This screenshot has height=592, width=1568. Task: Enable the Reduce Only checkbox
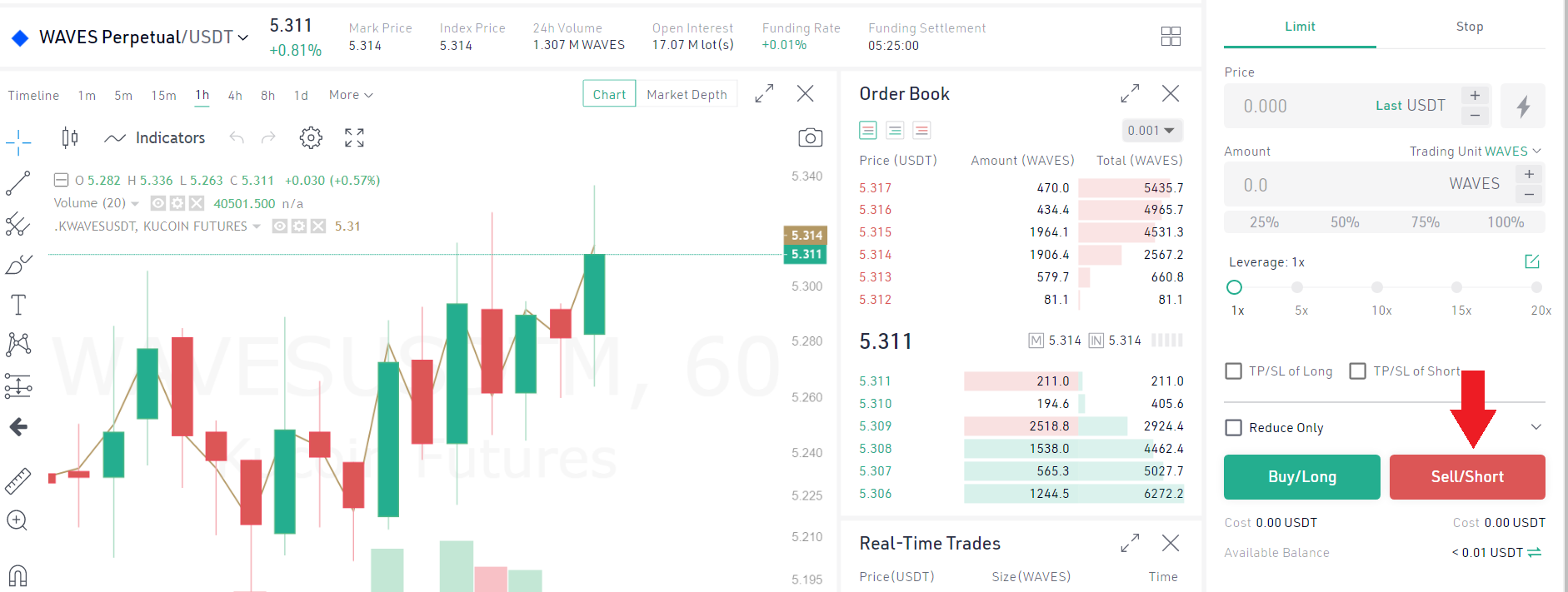pos(1234,428)
